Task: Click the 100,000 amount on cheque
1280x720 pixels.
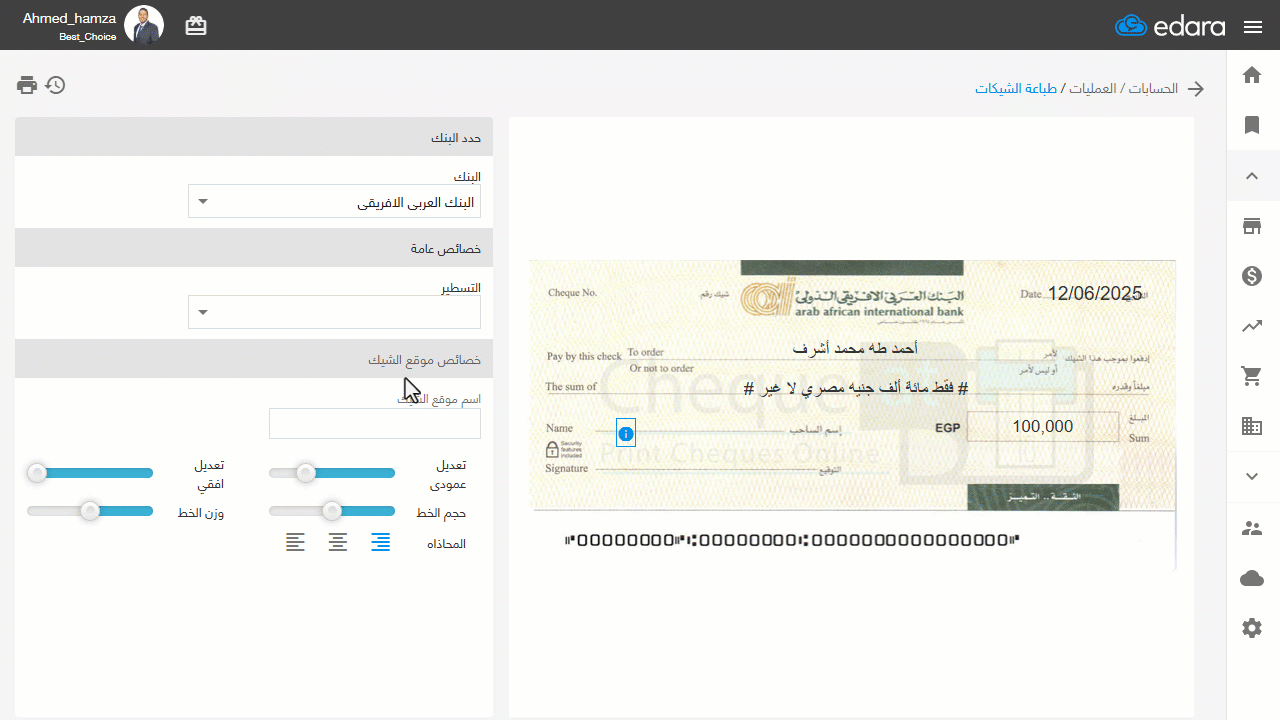Action: [1042, 427]
